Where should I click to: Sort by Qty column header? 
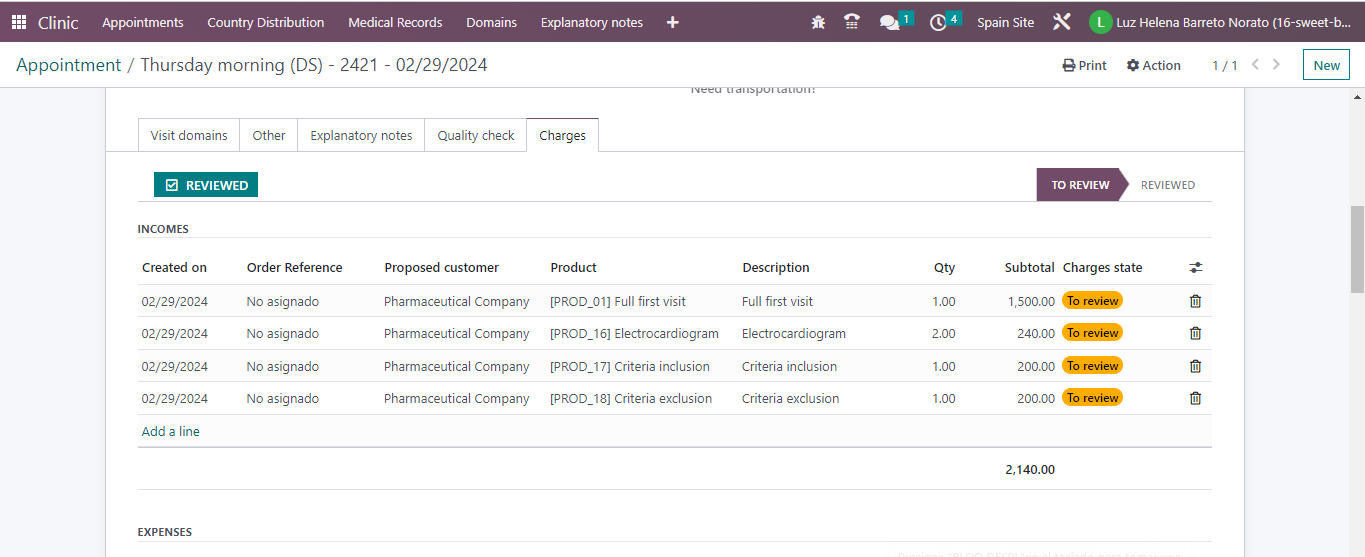coord(945,268)
